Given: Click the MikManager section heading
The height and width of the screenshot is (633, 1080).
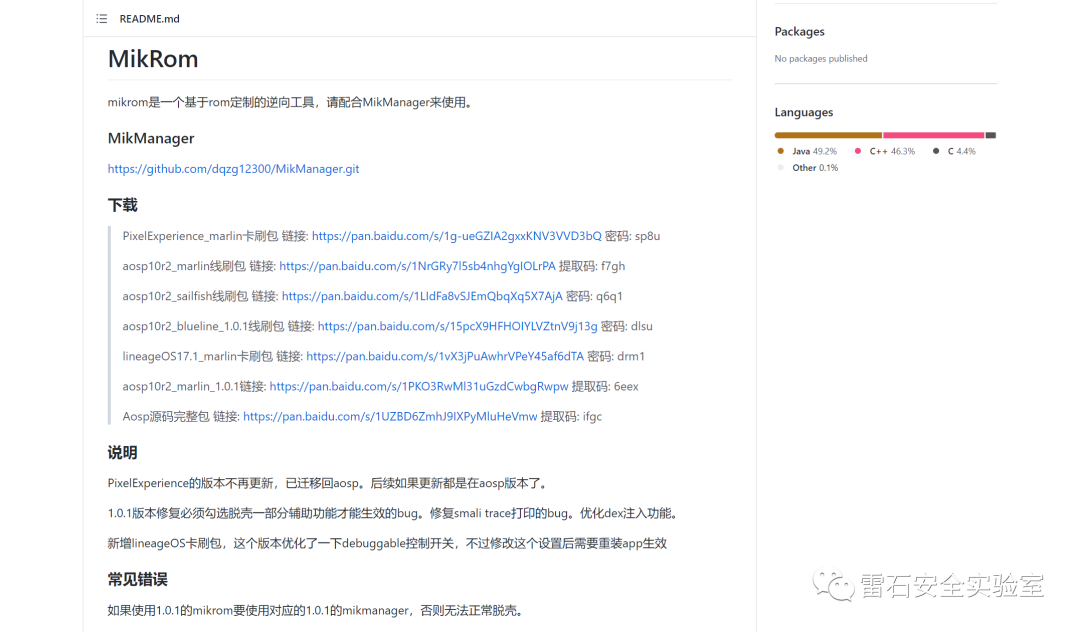Looking at the screenshot, I should [151, 138].
